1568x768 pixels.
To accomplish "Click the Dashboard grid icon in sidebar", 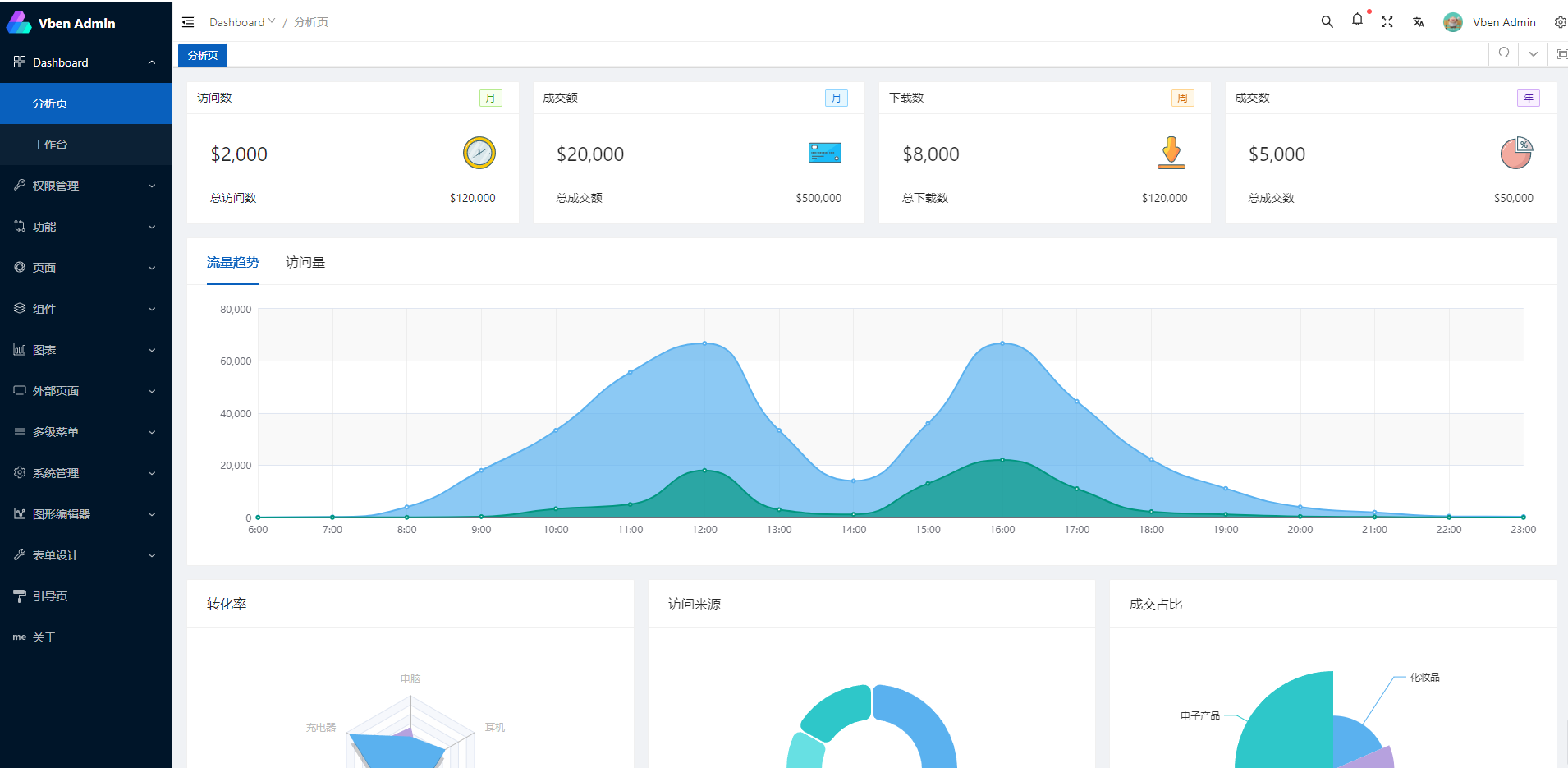I will (20, 62).
